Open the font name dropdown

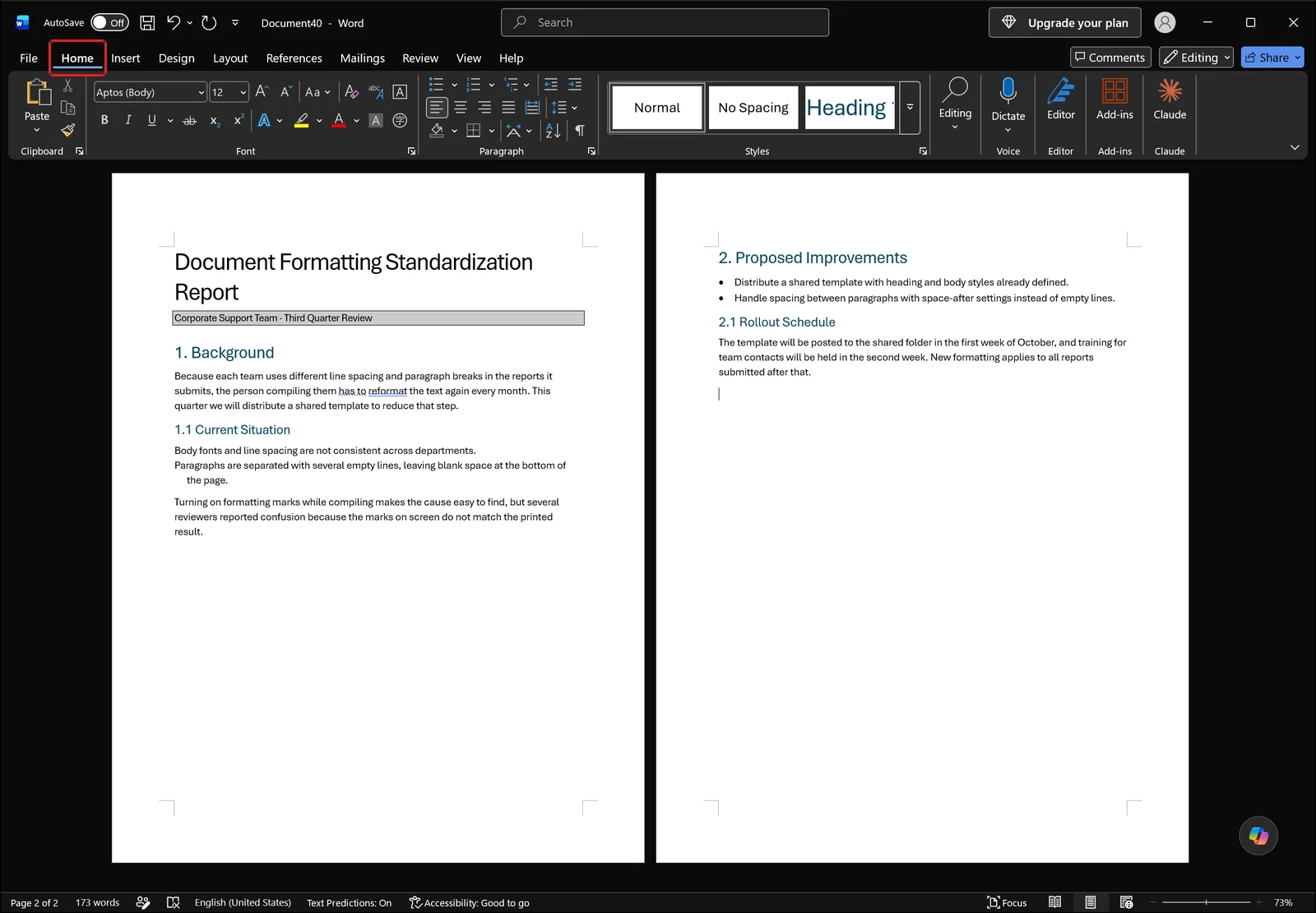click(201, 92)
